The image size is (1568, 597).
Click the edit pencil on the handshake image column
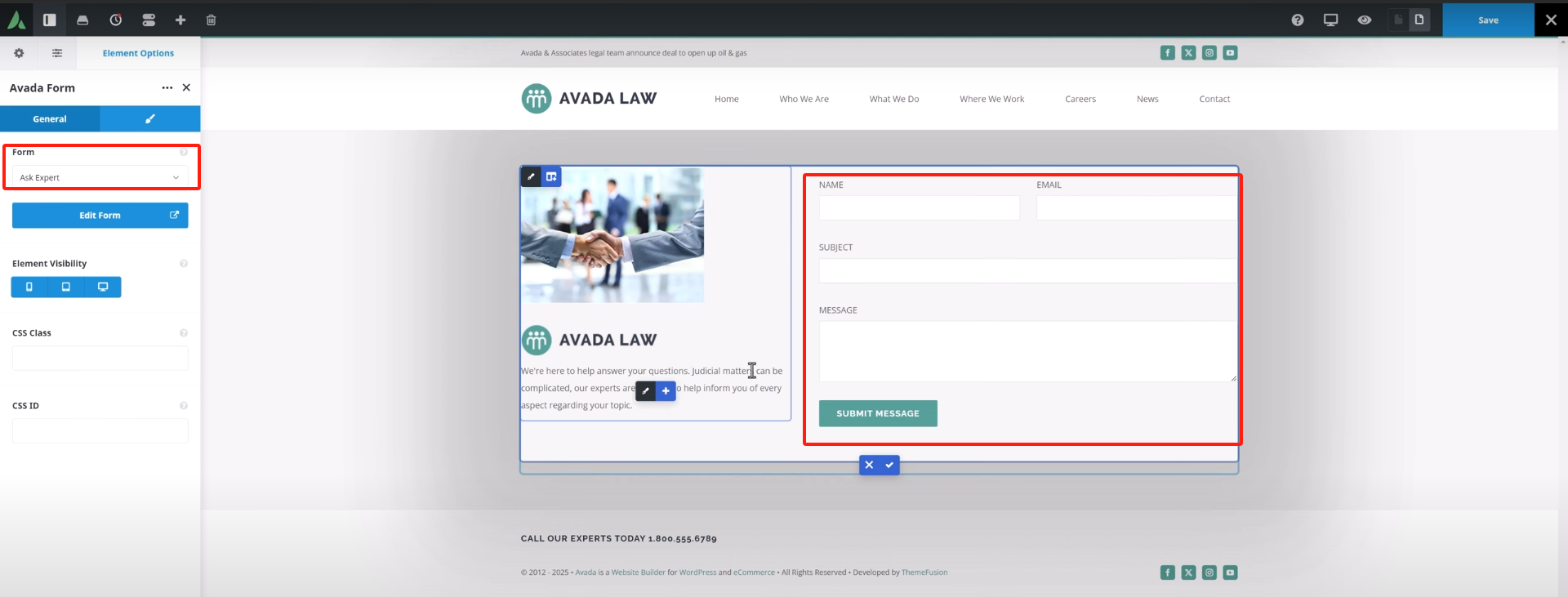pyautogui.click(x=531, y=176)
